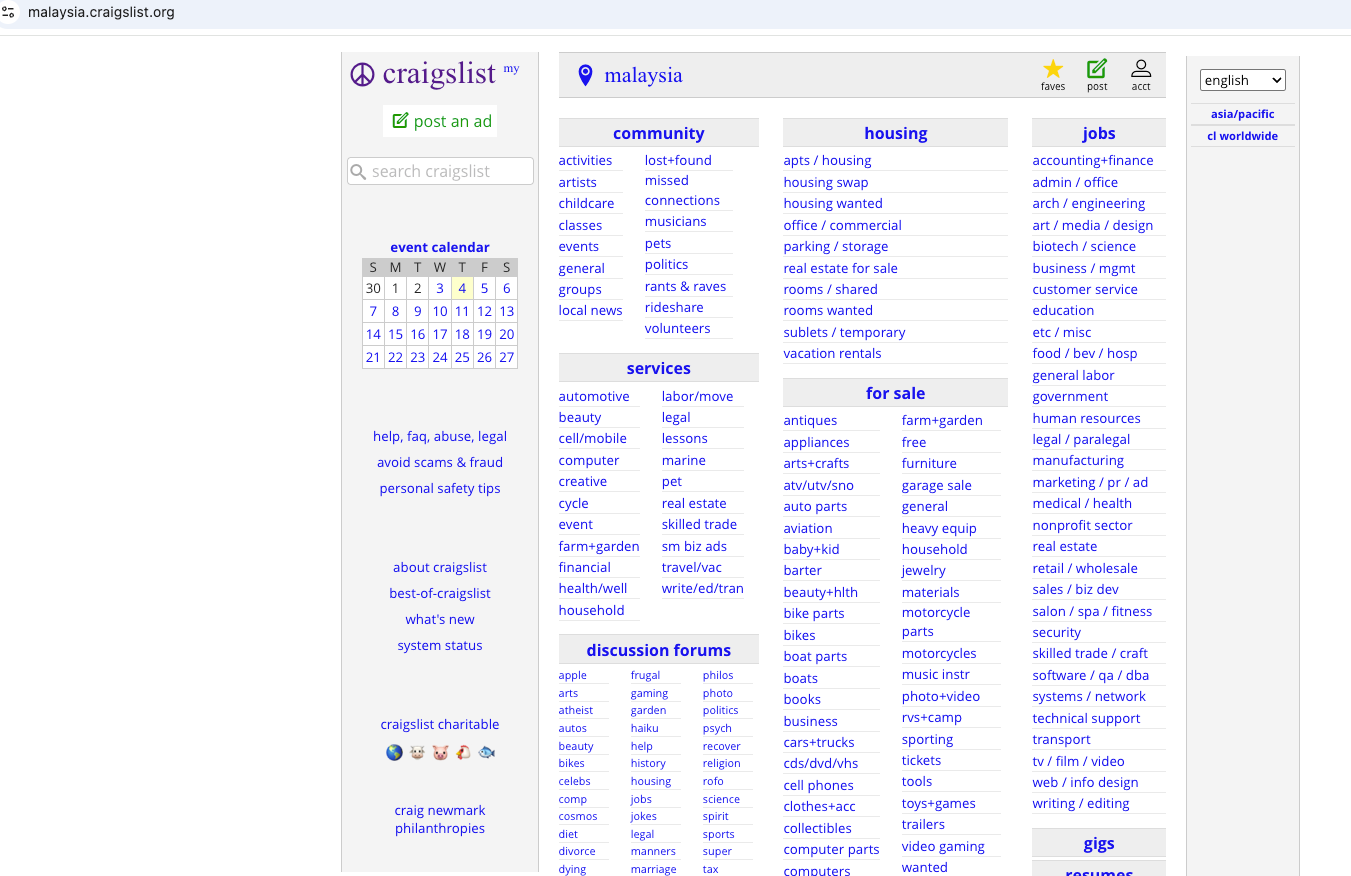Open apts / housing category
This screenshot has width=1351, height=876.
pos(827,160)
